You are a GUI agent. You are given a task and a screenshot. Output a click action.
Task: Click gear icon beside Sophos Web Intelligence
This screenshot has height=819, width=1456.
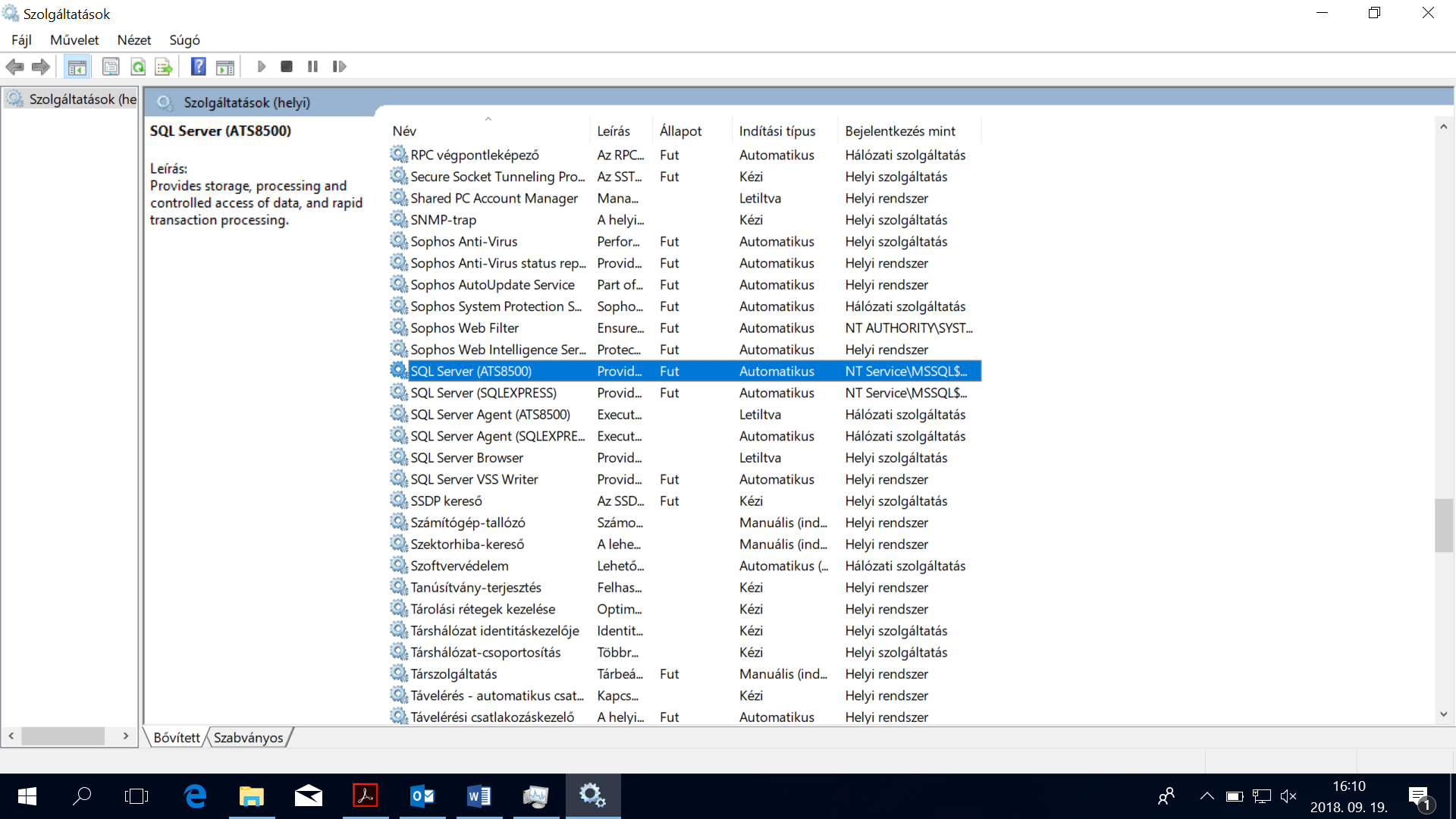point(399,349)
